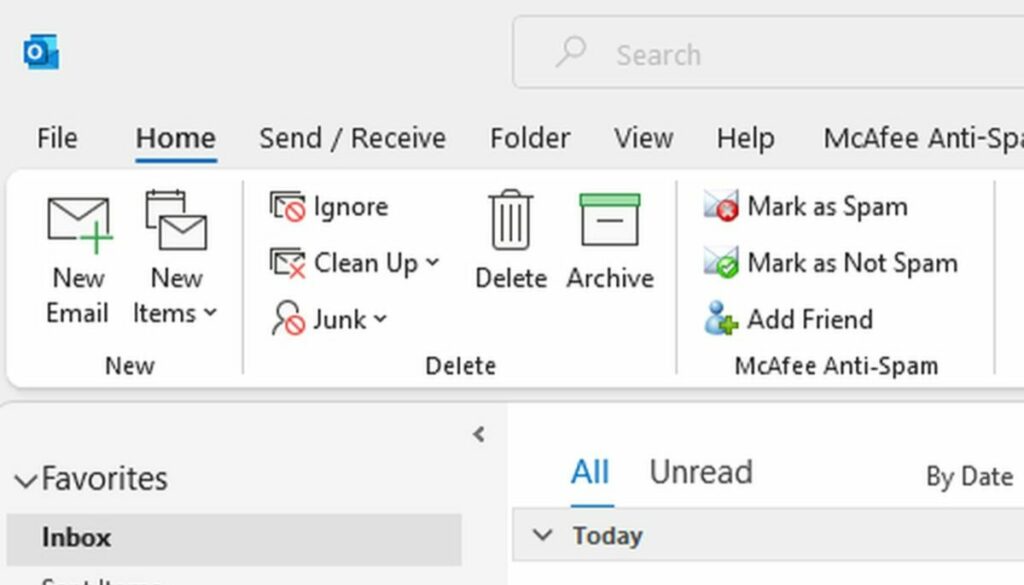
Task: Select the Clean Up sweep icon
Action: tap(288, 263)
